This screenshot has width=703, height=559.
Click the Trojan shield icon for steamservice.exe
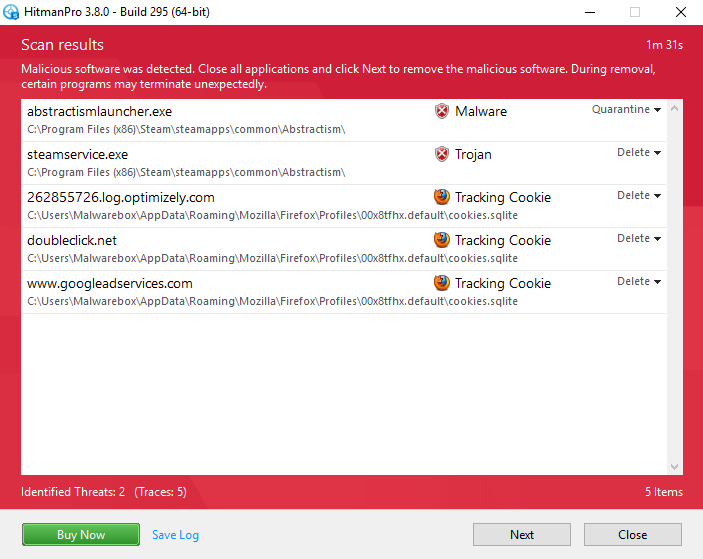(x=442, y=154)
